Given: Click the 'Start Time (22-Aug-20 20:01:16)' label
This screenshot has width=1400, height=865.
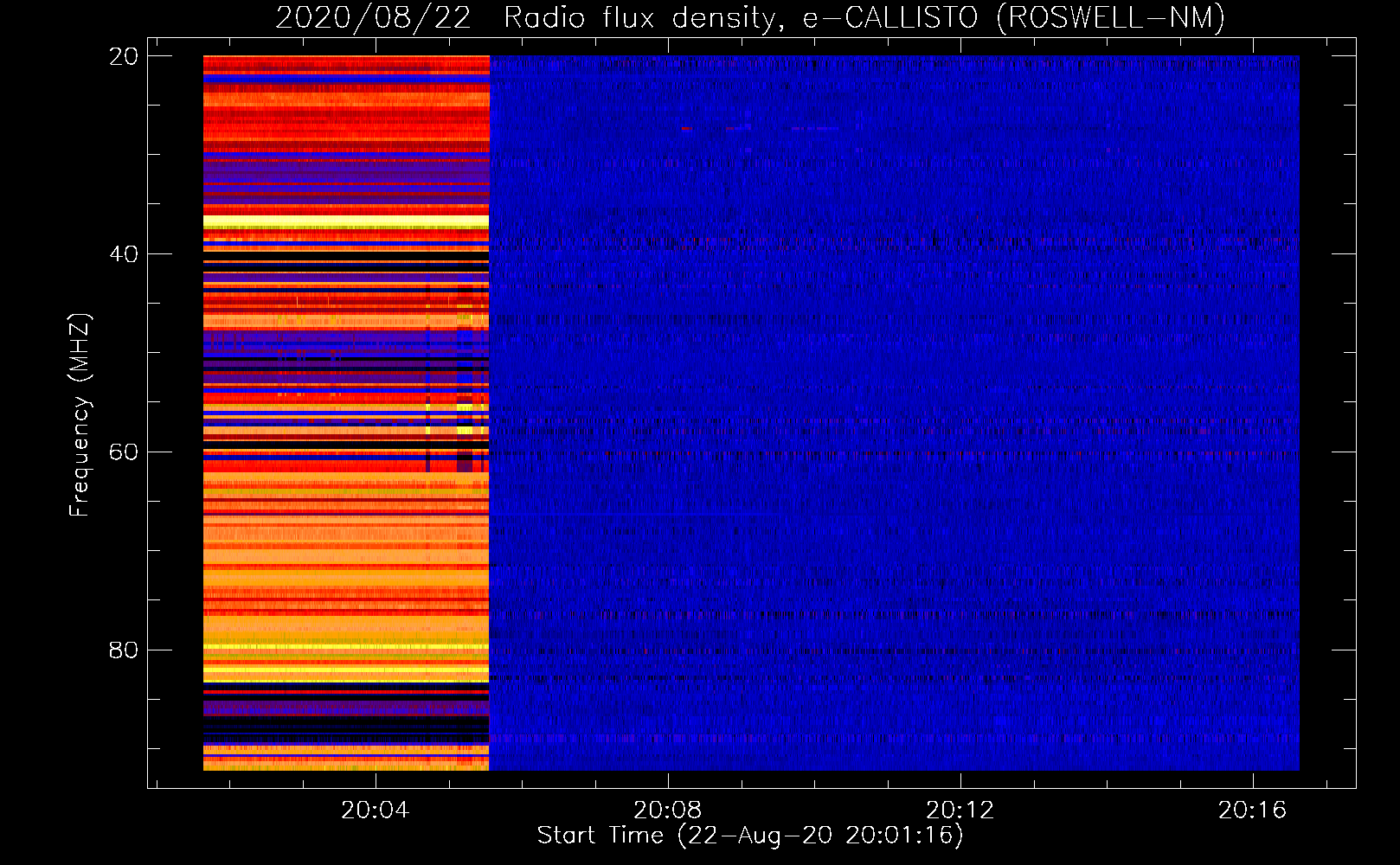Looking at the screenshot, I should click(750, 836).
